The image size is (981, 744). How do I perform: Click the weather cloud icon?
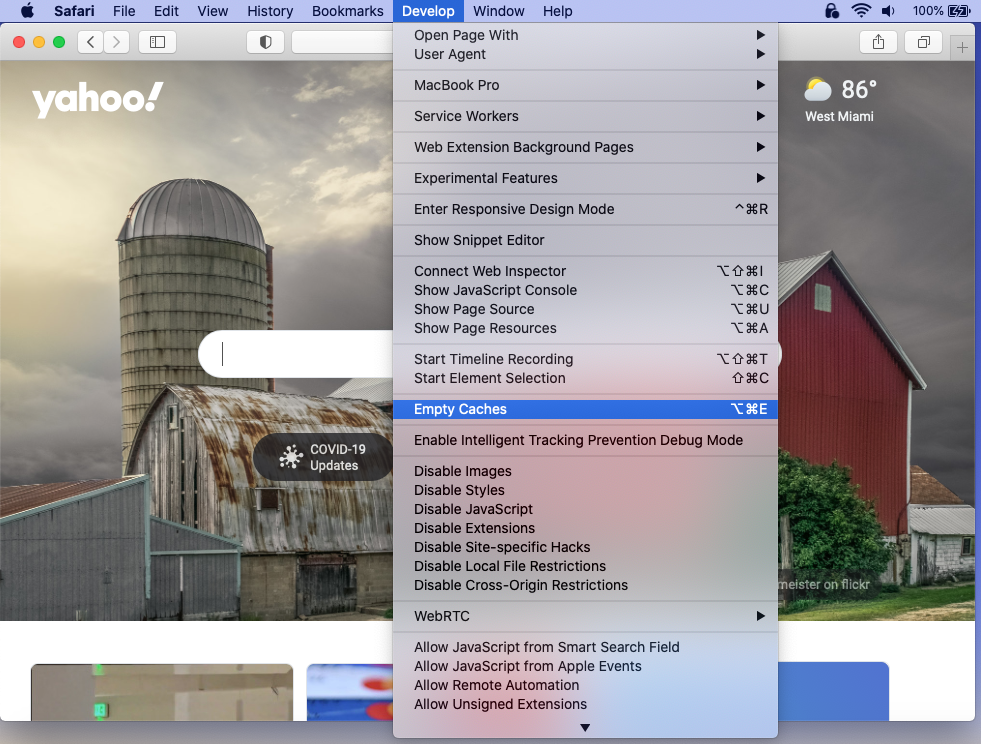point(818,89)
